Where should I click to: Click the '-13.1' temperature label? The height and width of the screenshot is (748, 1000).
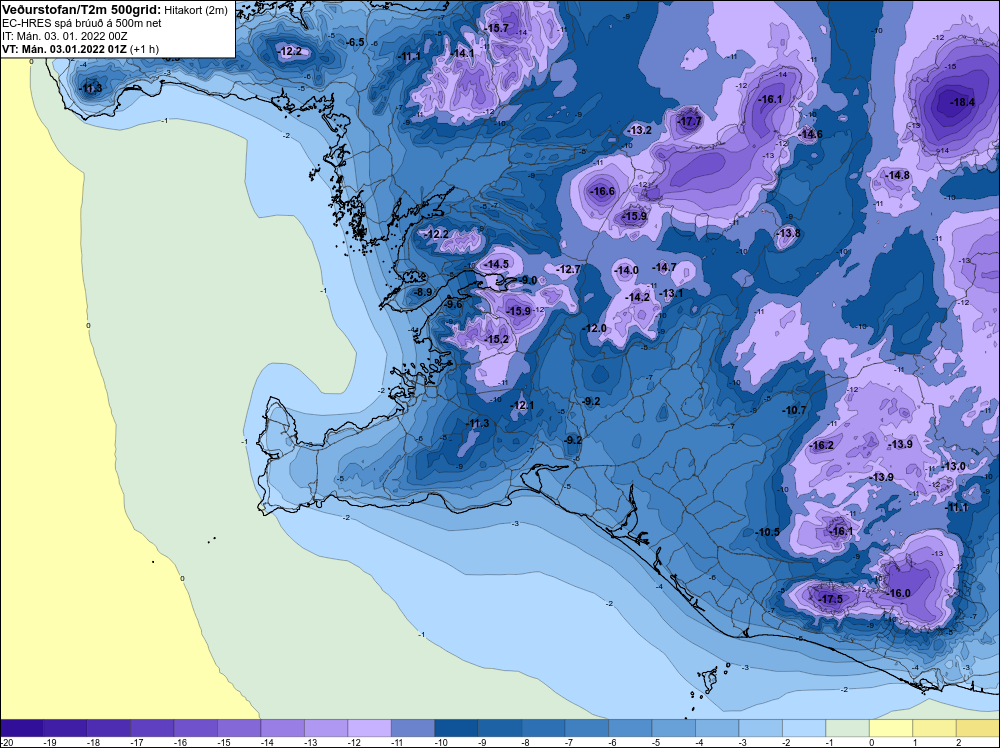click(x=670, y=293)
